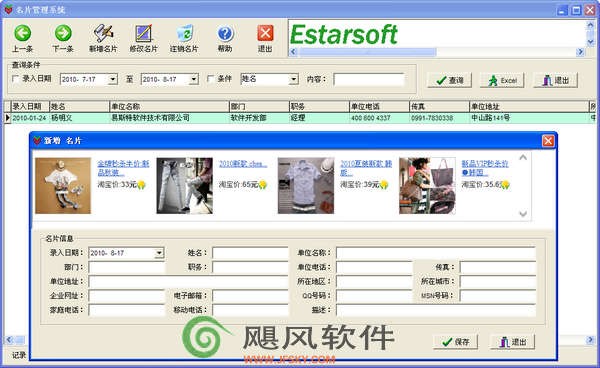
Task: Click ad panel scroll up arrow
Action: click(523, 157)
